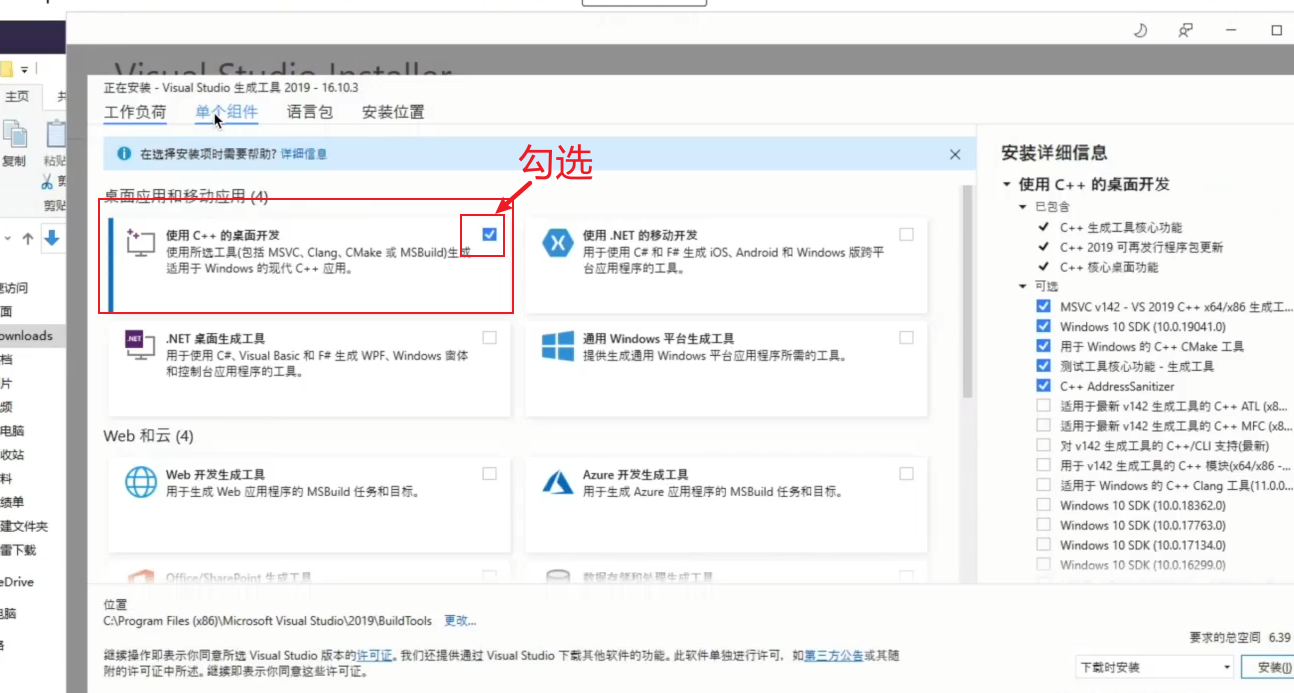Image resolution: width=1294 pixels, height=693 pixels.
Task: Click 'C++ 2019 可再发行程序包更新' included item
Action: 1141,247
